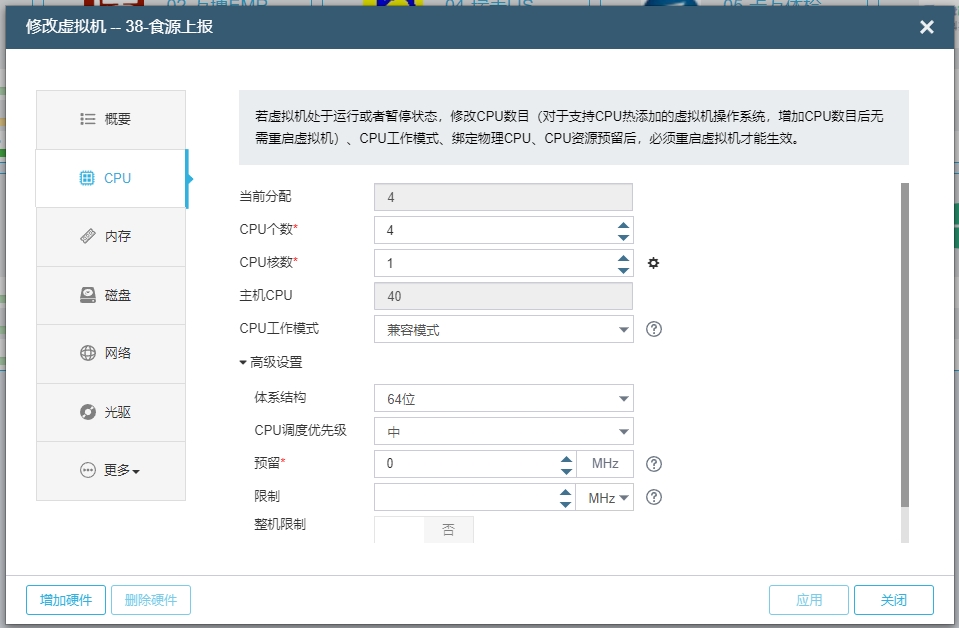
Task: Select the 网络 network tab
Action: point(111,353)
